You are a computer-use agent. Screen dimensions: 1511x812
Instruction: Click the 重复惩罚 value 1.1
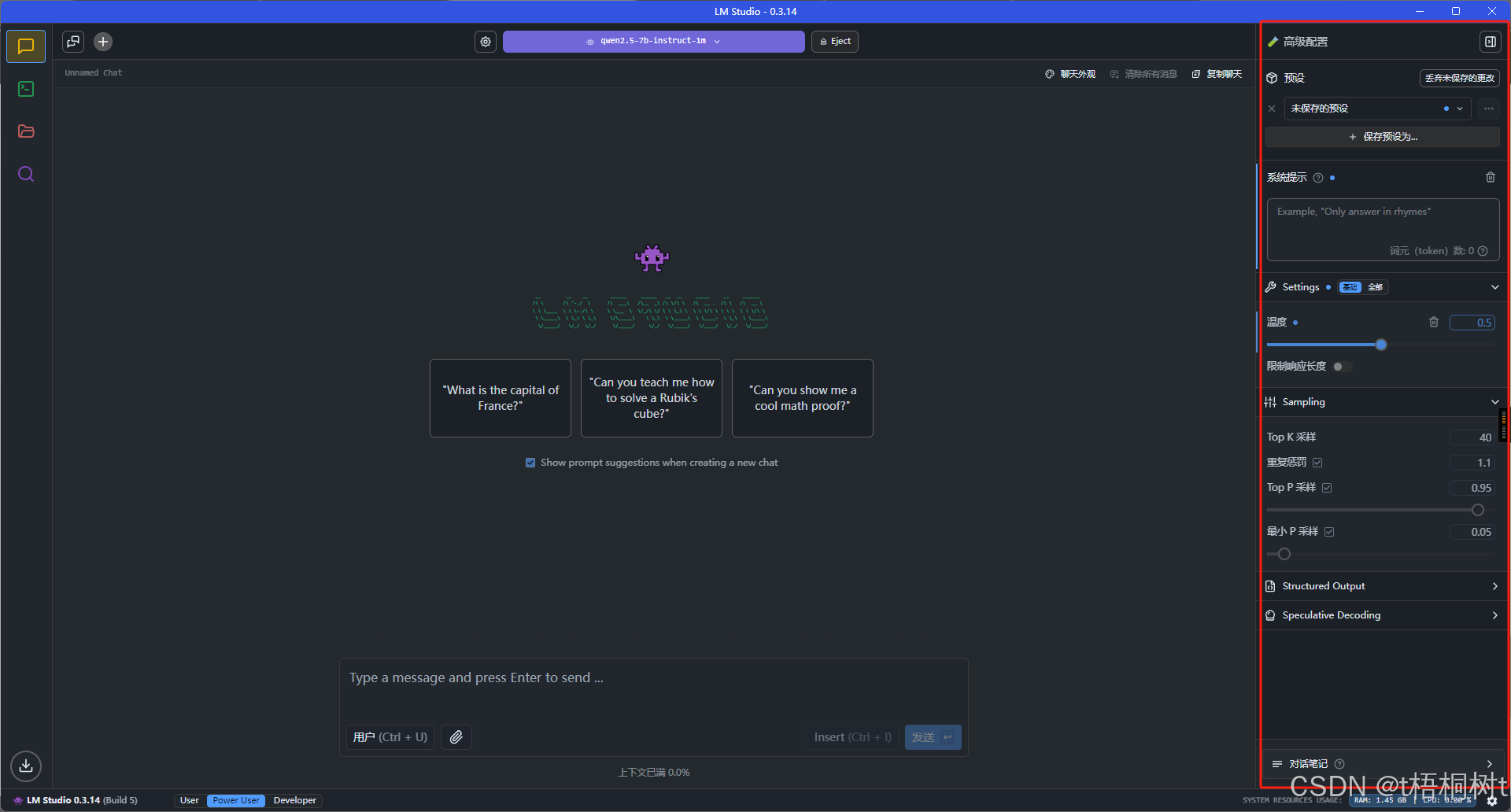point(1472,463)
